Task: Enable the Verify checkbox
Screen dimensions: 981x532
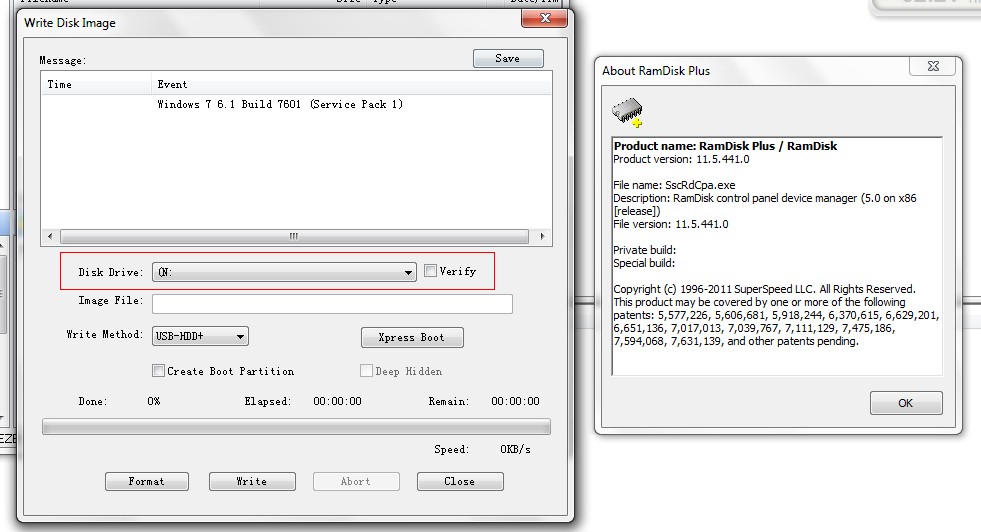Action: pyautogui.click(x=430, y=271)
